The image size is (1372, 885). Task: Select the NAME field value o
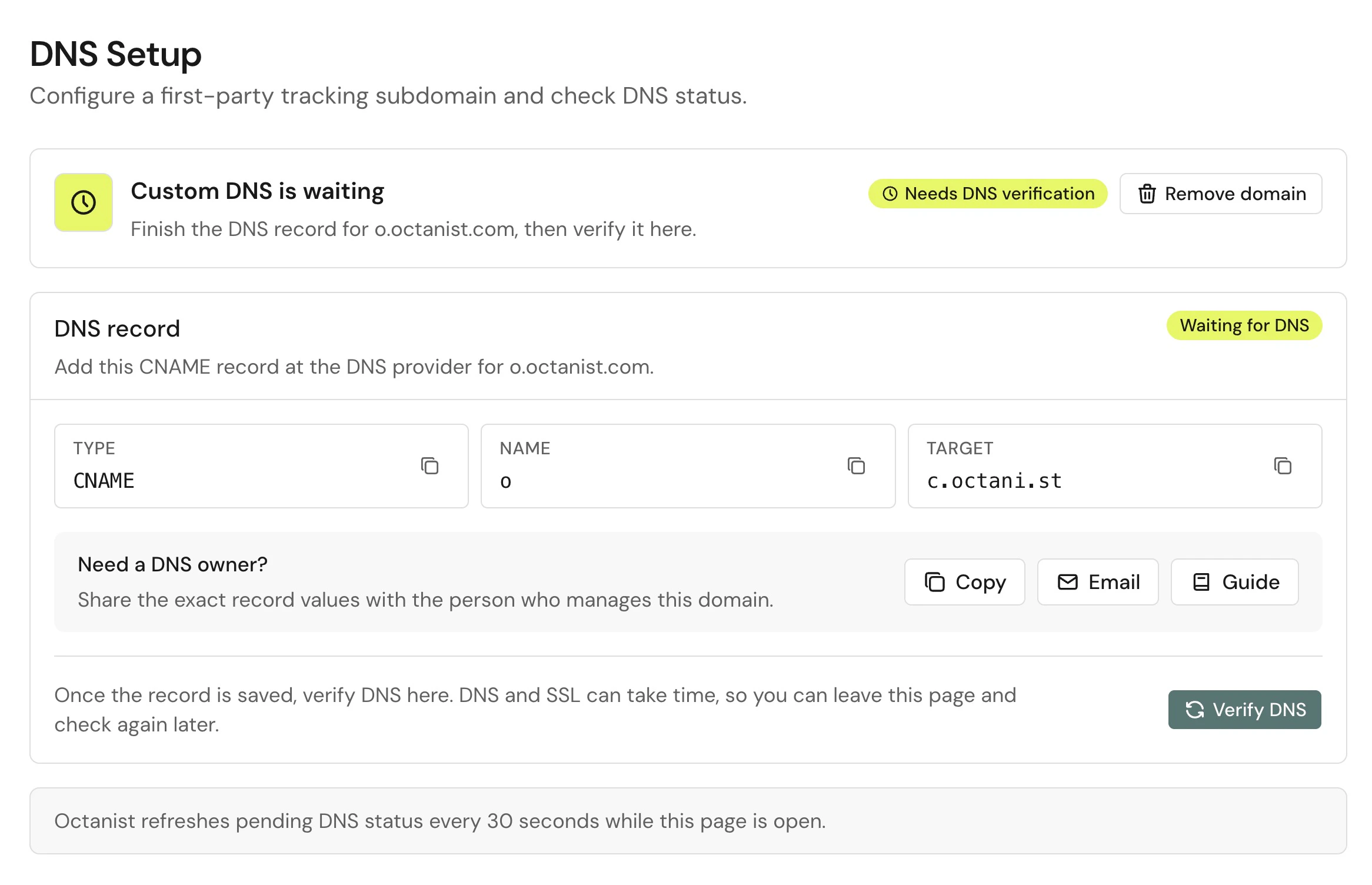(x=505, y=481)
